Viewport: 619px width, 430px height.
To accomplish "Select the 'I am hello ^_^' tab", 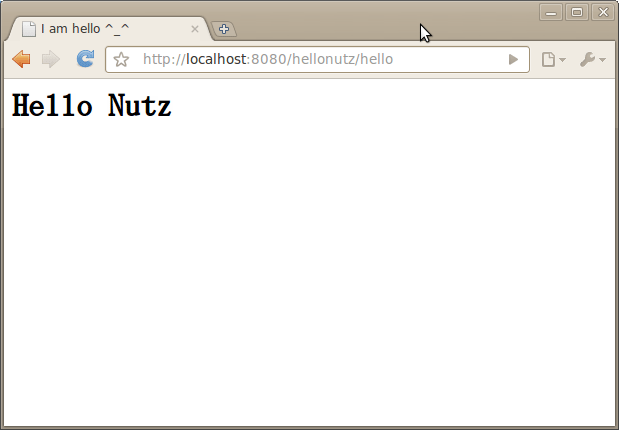I will [x=100, y=29].
